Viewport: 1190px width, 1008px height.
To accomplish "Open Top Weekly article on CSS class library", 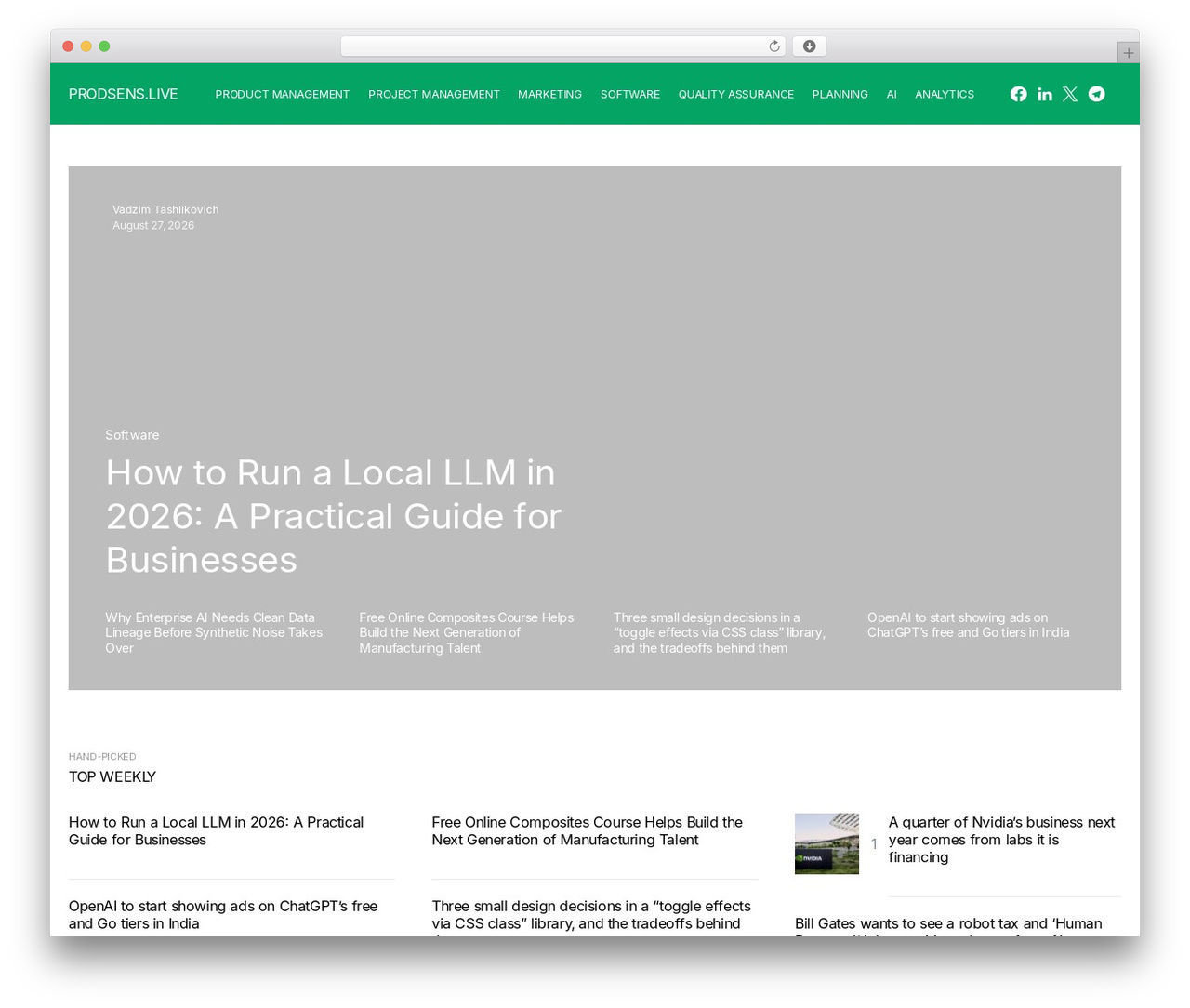I will click(x=591, y=915).
